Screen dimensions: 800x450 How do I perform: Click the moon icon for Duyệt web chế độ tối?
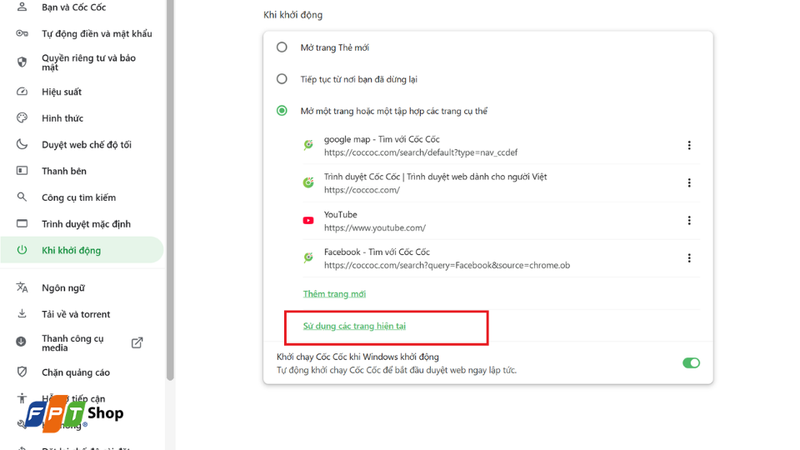[x=22, y=144]
